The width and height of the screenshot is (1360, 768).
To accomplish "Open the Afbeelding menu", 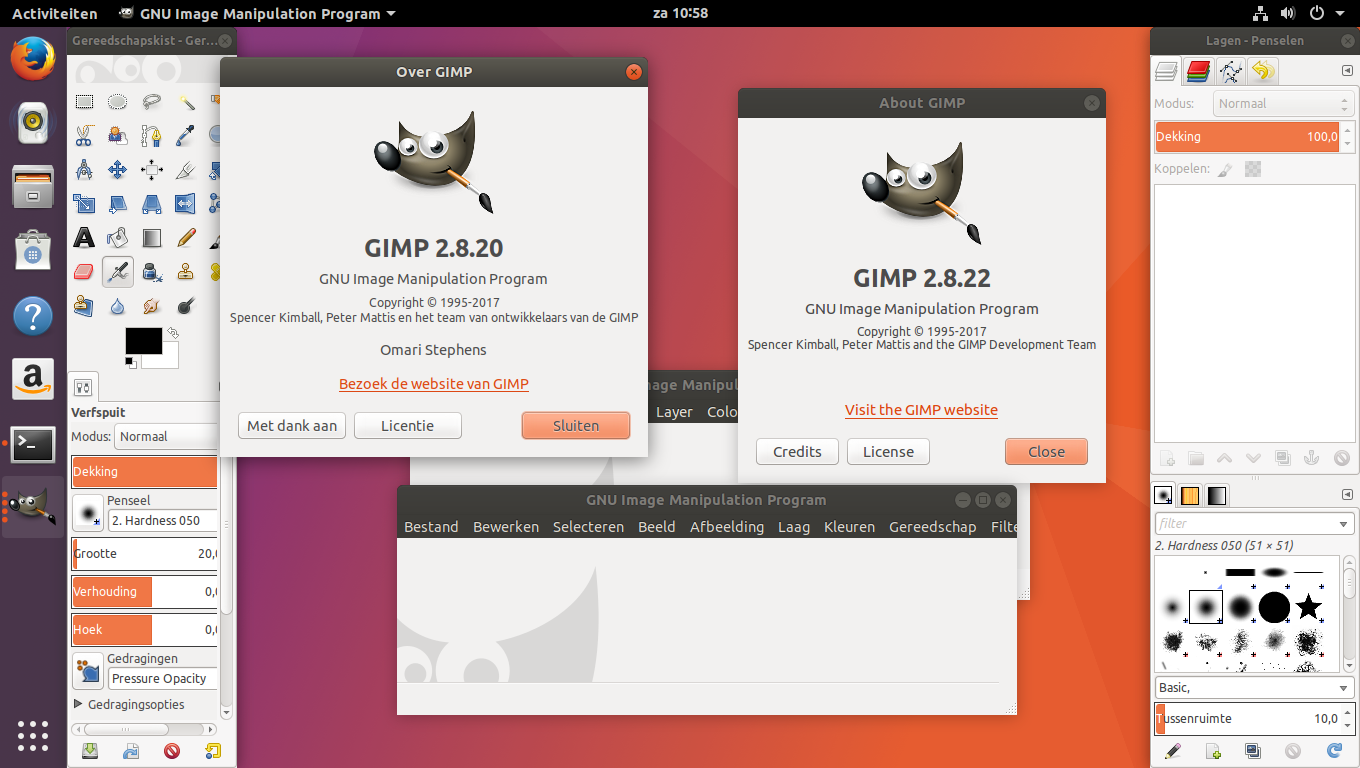I will click(x=727, y=527).
